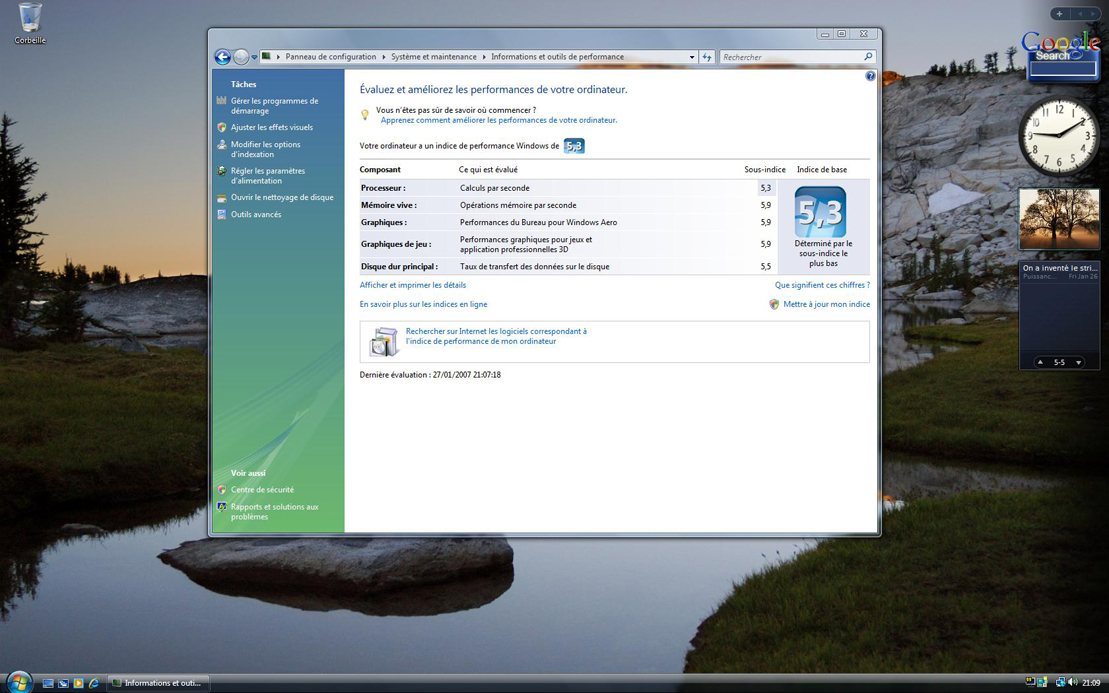Open 'Outils avancés' from the Tâches pane

[x=256, y=214]
